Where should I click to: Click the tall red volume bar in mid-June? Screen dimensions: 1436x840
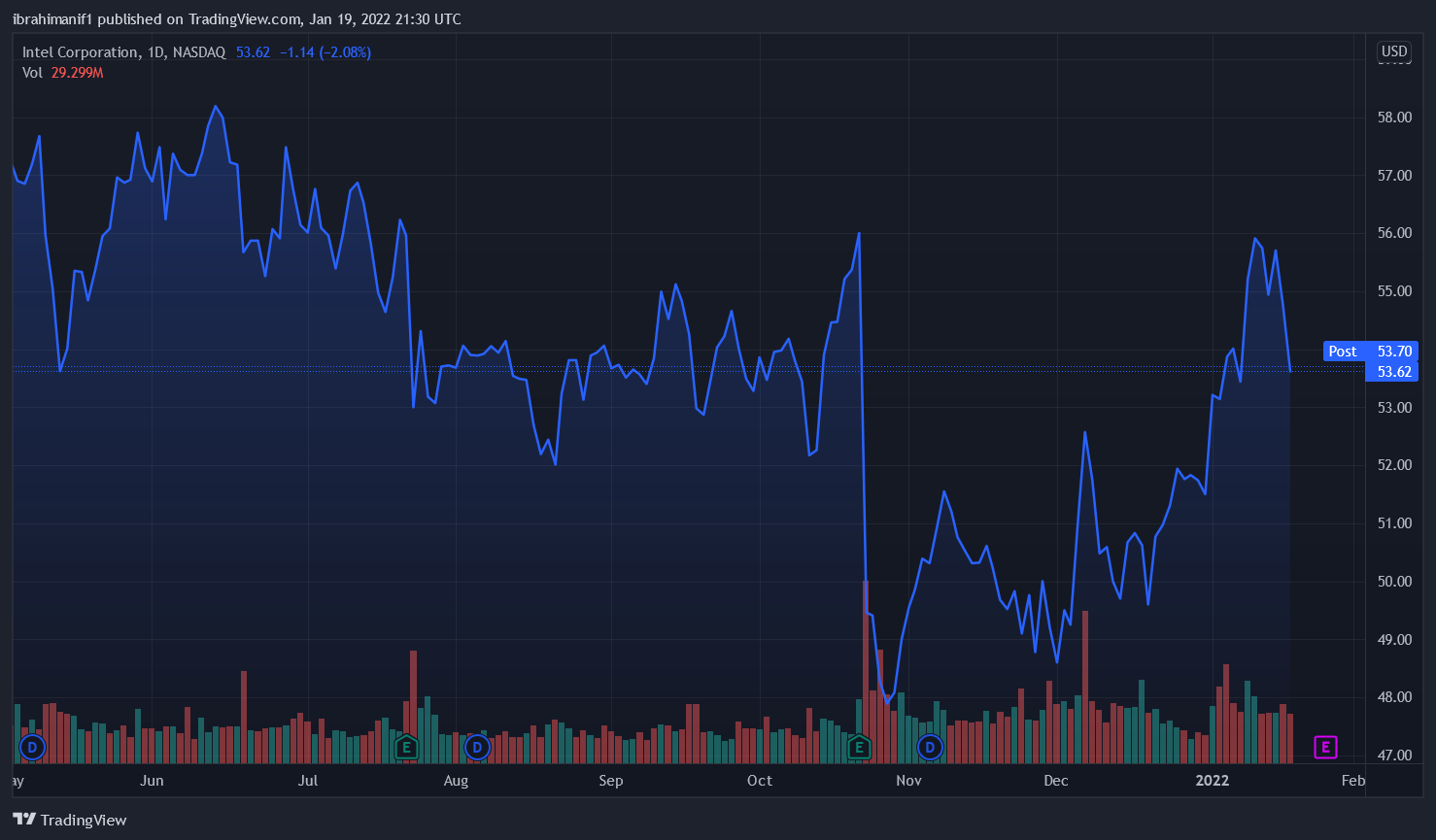pos(244,717)
